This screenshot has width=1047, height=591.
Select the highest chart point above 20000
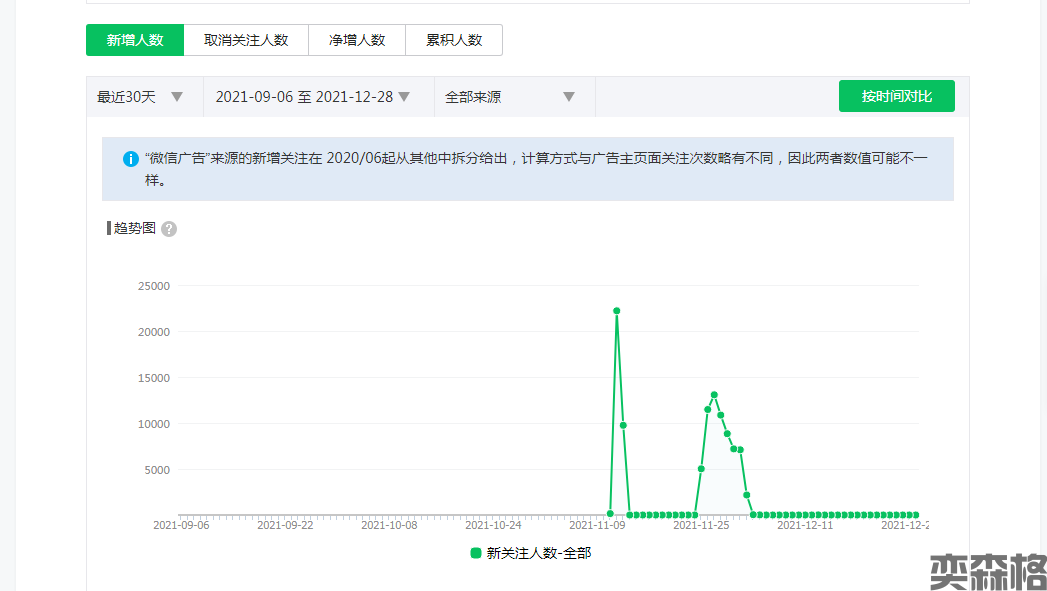[617, 311]
